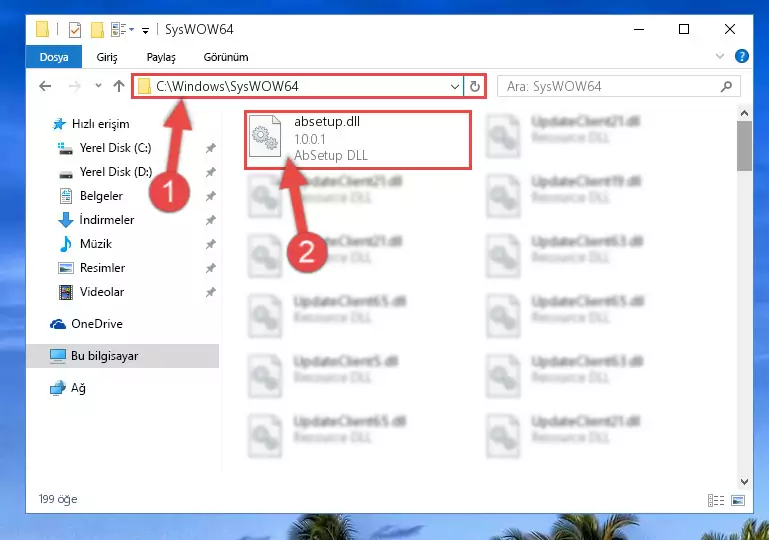
Task: Switch to Details view icon in status bar
Action: (716, 500)
